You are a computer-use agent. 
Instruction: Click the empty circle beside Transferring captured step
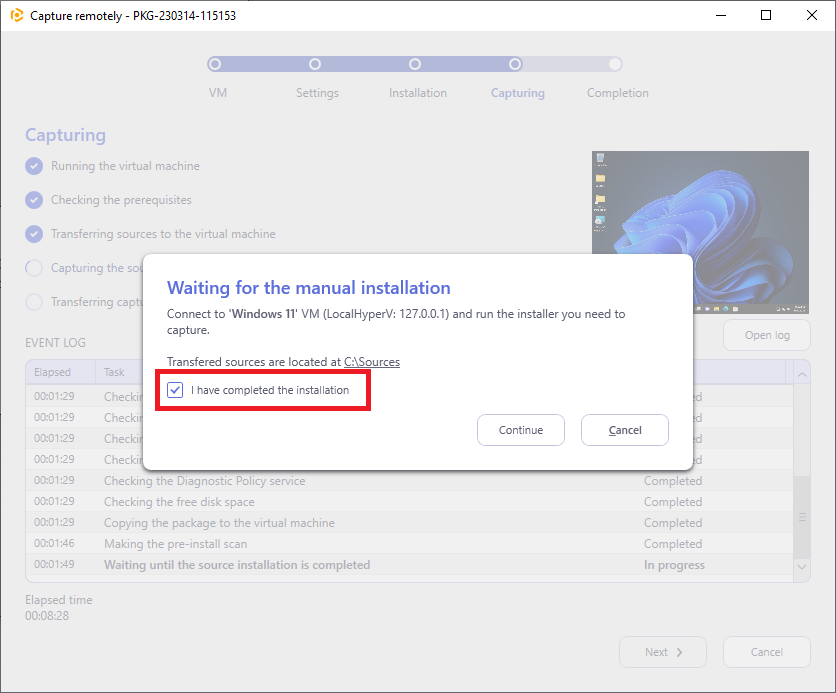[34, 302]
